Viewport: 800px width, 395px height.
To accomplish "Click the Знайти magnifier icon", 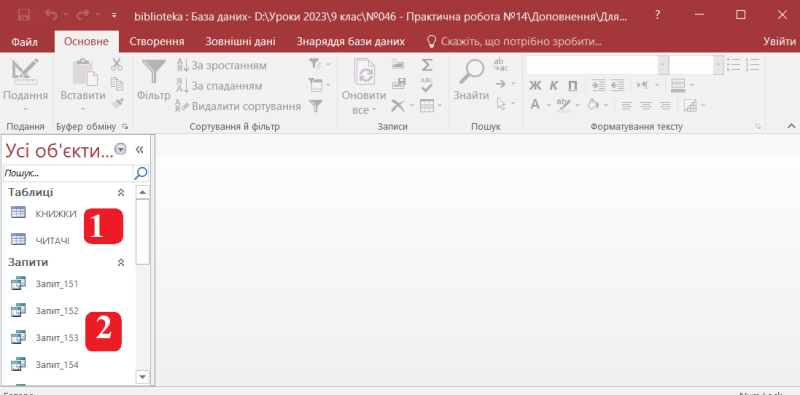I will pyautogui.click(x=471, y=72).
